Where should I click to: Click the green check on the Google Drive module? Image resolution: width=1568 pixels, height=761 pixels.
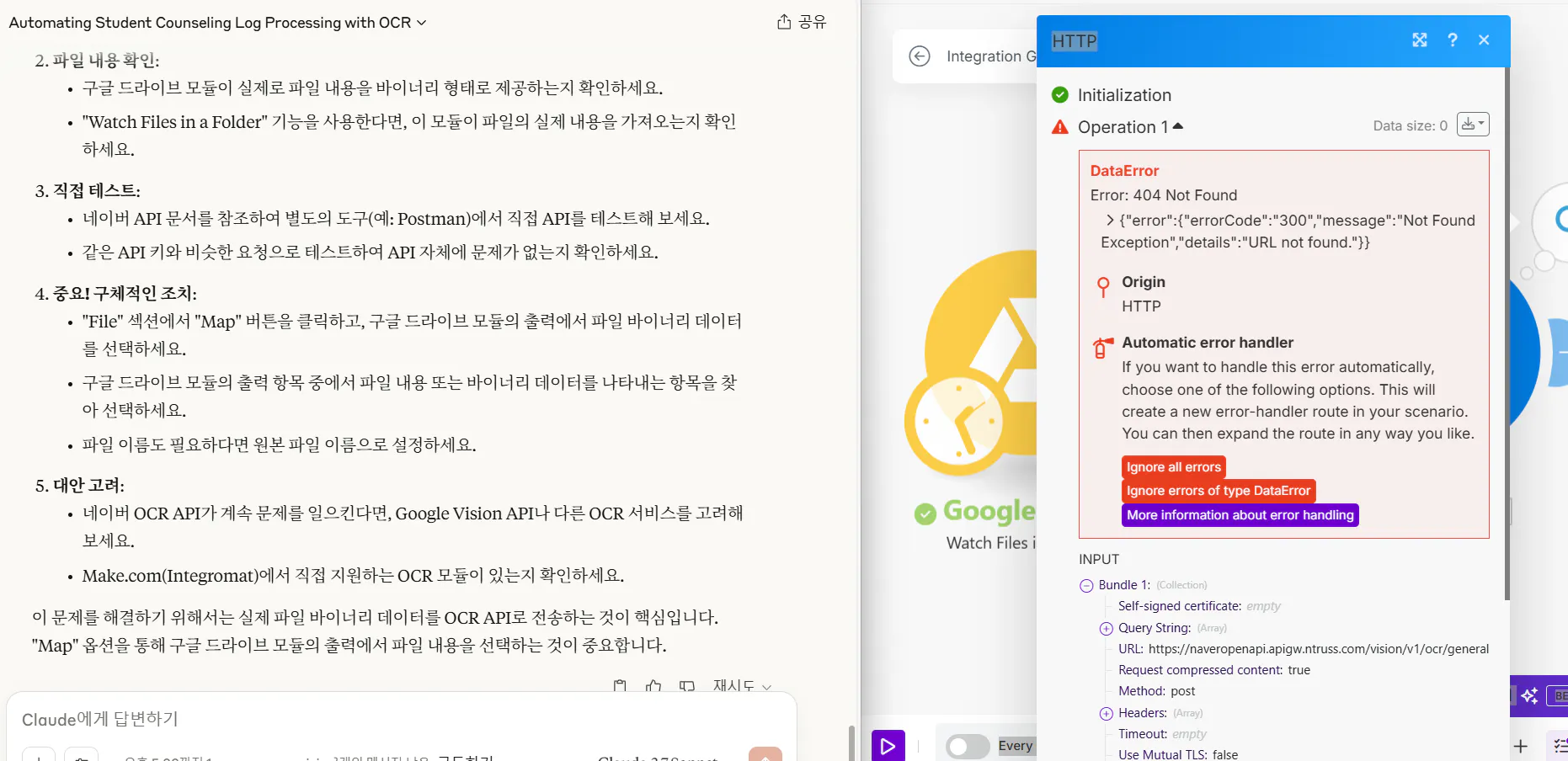point(925,514)
